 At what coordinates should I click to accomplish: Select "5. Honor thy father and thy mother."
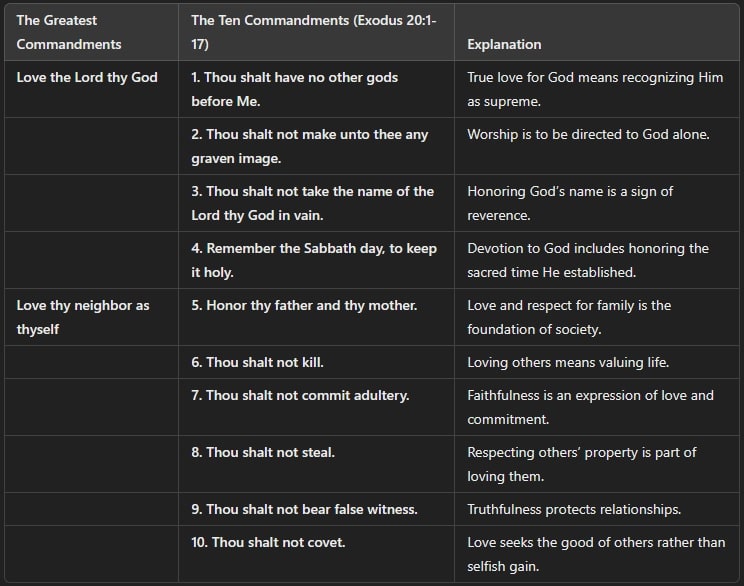[304, 305]
